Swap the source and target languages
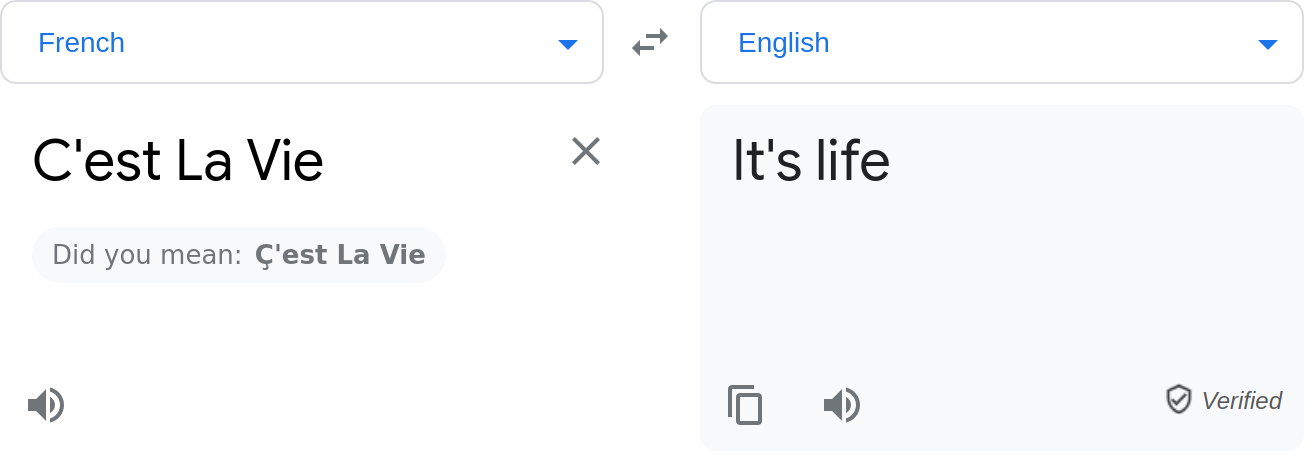The height and width of the screenshot is (461, 1314). coord(650,42)
